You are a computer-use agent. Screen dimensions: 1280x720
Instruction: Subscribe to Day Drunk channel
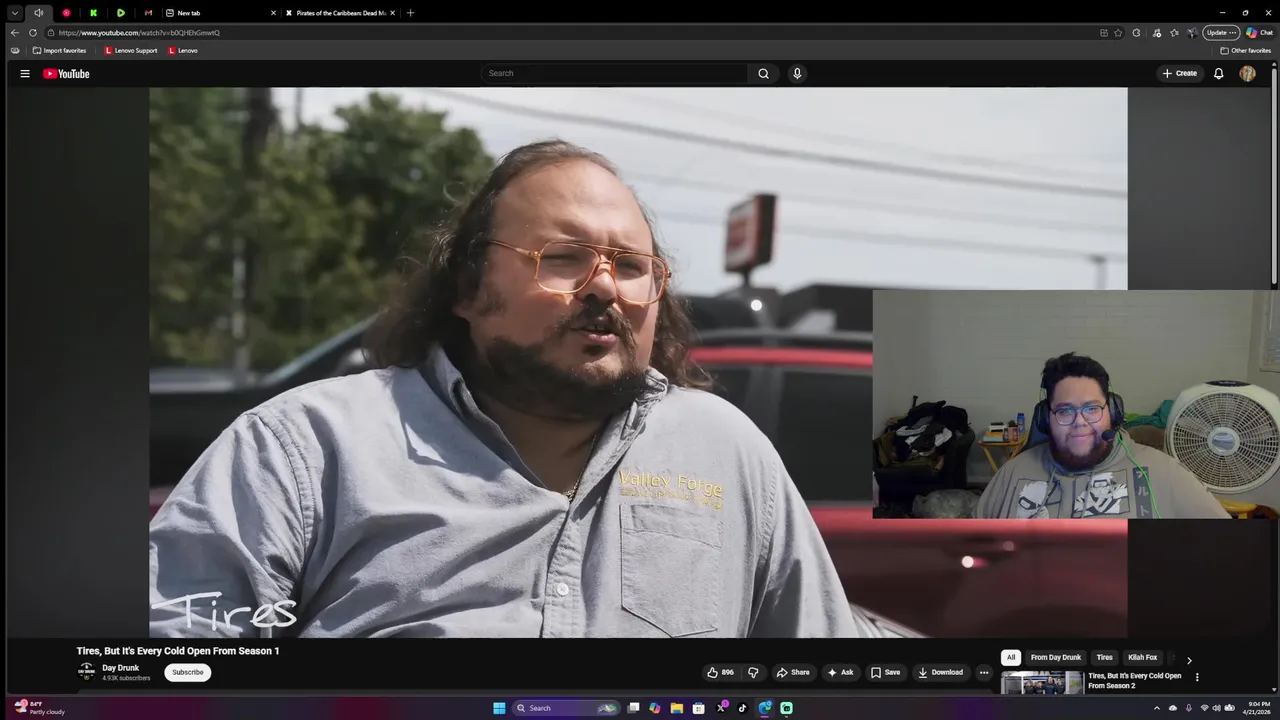point(188,672)
